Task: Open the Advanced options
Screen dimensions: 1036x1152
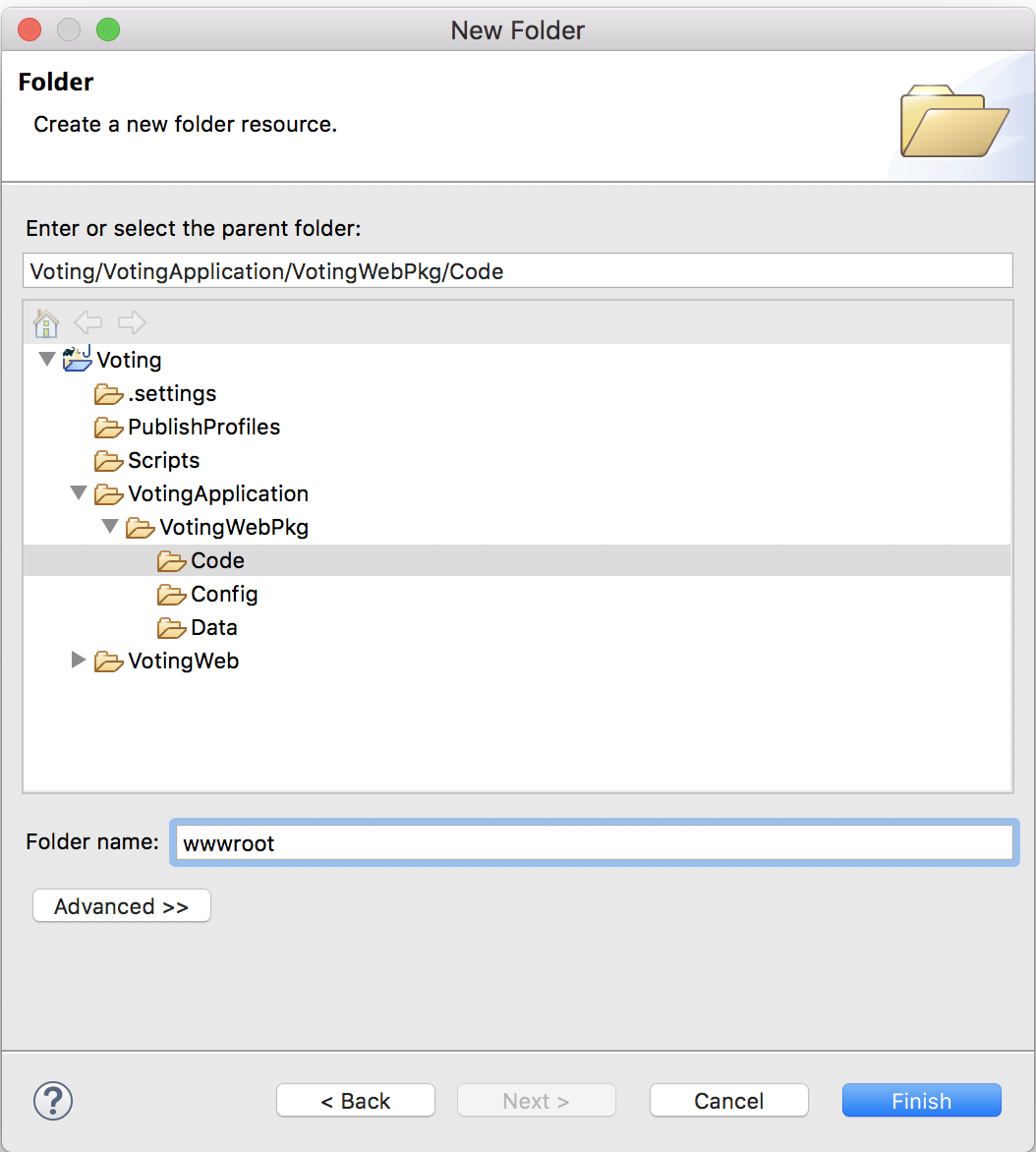Action: (121, 905)
